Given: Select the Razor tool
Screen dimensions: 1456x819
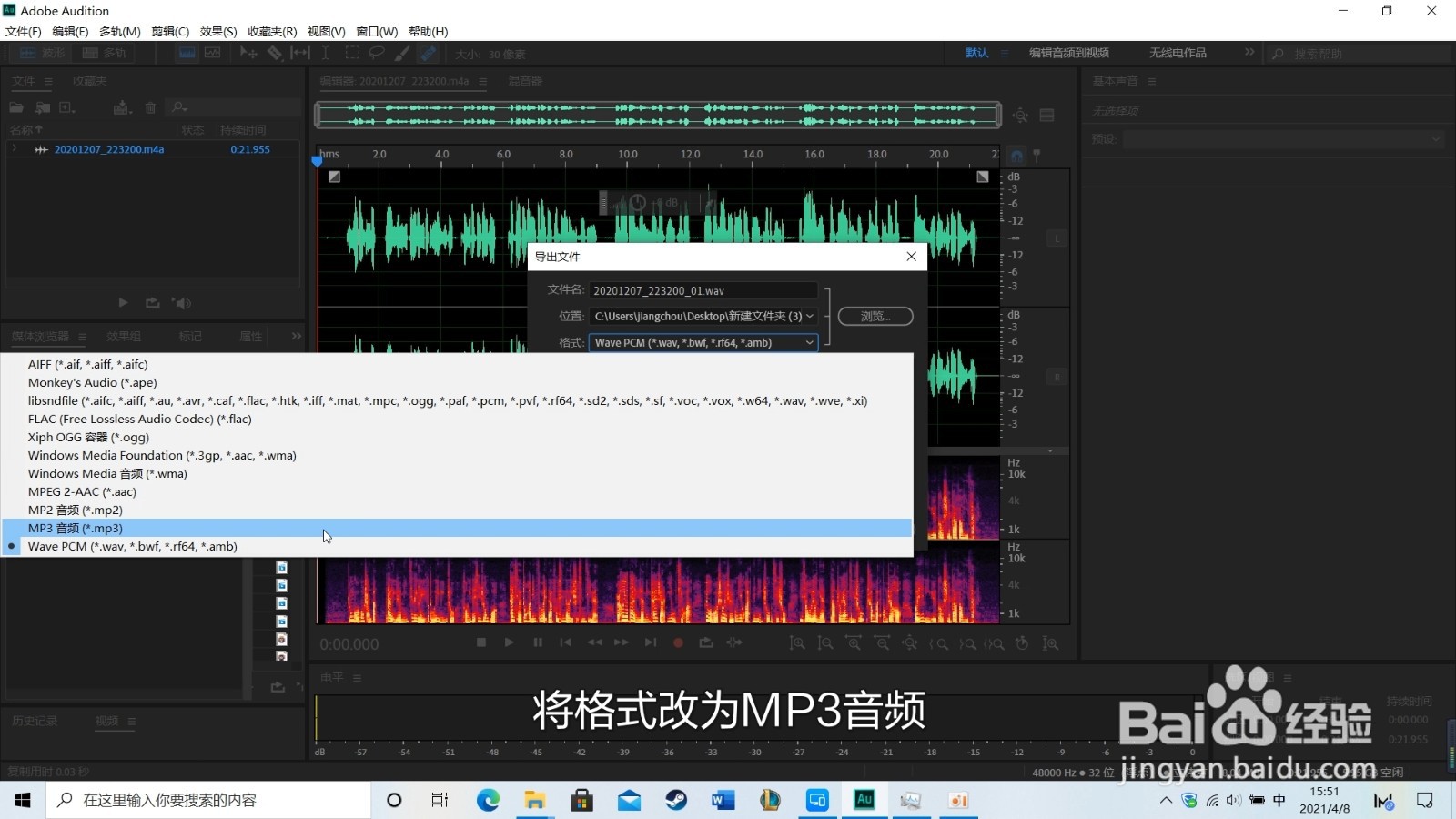Looking at the screenshot, I should (x=274, y=54).
